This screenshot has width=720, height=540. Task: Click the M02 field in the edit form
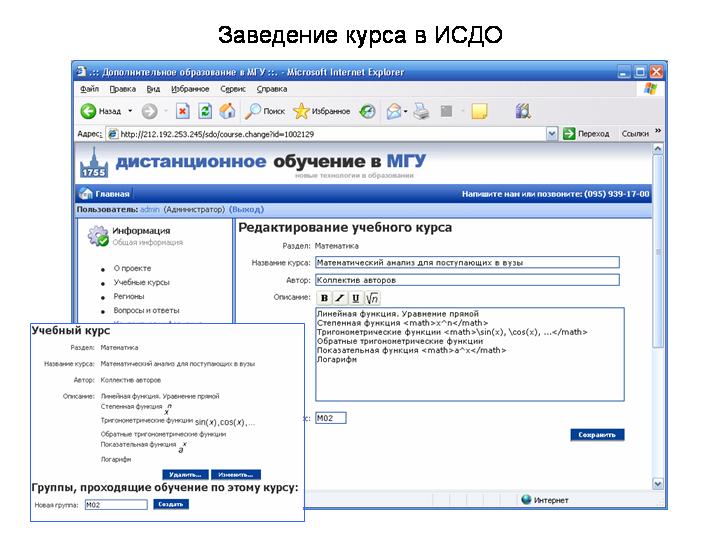[x=331, y=418]
